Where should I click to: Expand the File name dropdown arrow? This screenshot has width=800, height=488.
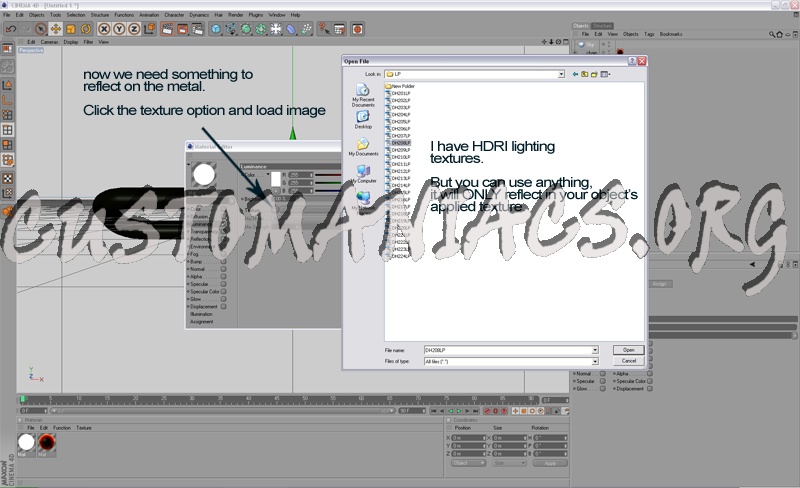click(x=595, y=350)
